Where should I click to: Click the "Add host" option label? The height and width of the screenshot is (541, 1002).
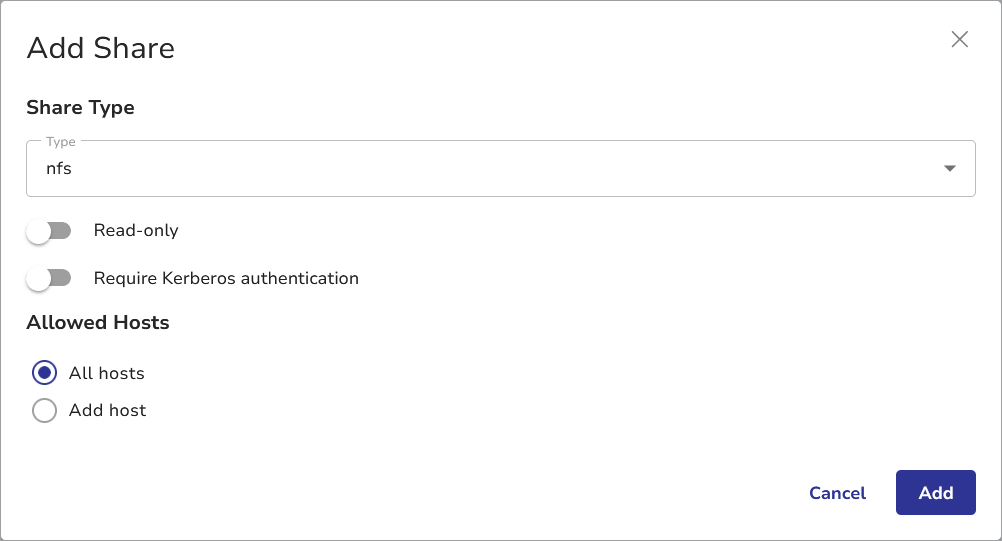coord(108,410)
